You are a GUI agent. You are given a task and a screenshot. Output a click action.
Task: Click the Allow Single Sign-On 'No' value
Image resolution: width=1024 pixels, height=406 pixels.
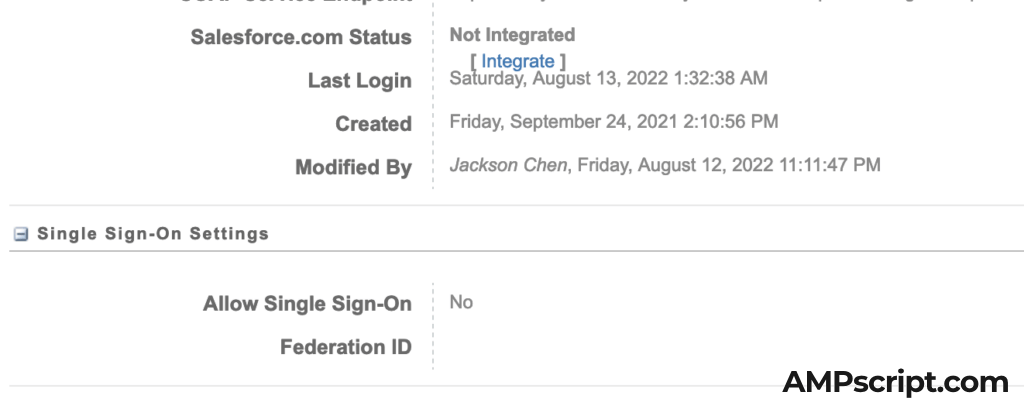(x=461, y=302)
